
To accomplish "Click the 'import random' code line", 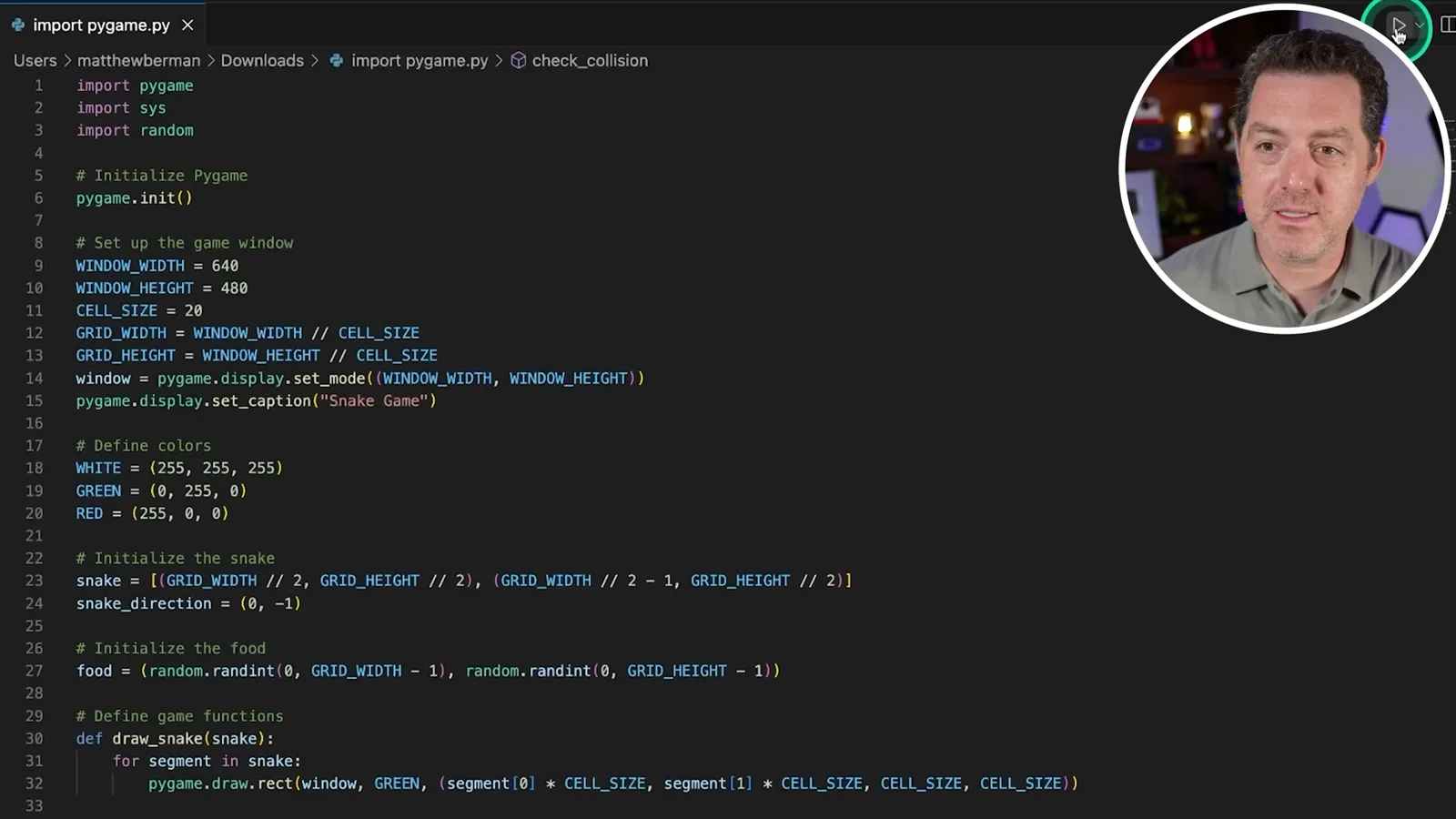I will (x=135, y=130).
